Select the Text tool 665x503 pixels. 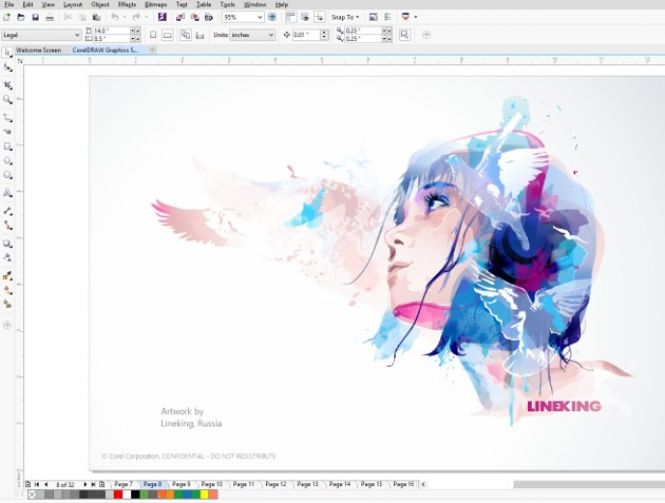8,193
